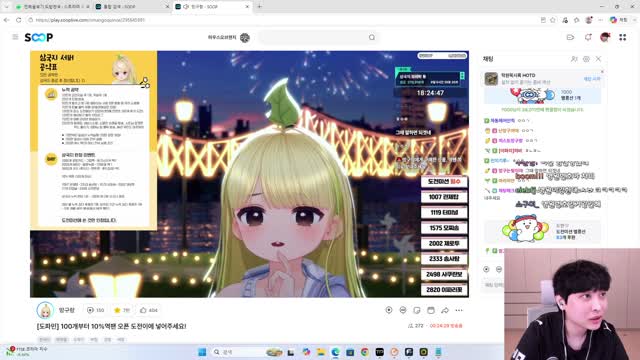Screen dimensions: 640x360
Task: Open Microsoft Edge from taskbar
Action: tap(335, 352)
